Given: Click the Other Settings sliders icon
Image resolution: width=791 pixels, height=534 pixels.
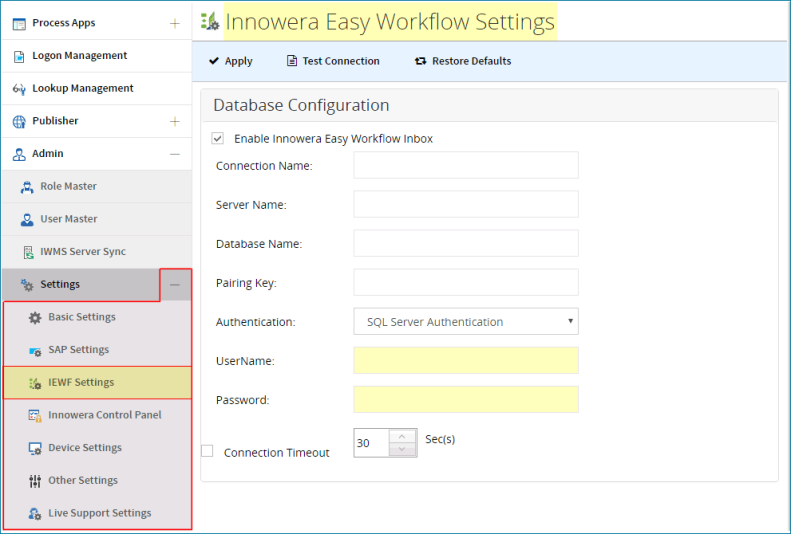Looking at the screenshot, I should pos(35,482).
